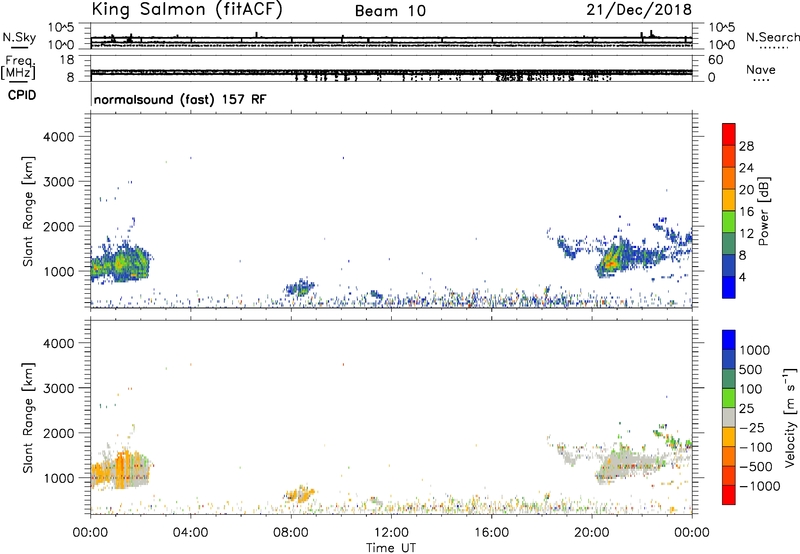Image resolution: width=800 pixels, height=554 pixels.
Task: Click the power panel 'Slant Range [km]' label
Action: coord(28,212)
